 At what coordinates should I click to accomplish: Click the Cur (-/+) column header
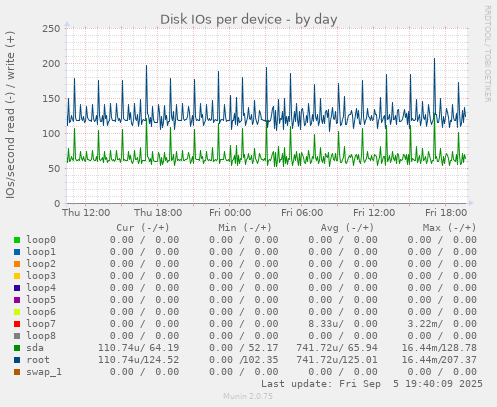[x=143, y=228]
